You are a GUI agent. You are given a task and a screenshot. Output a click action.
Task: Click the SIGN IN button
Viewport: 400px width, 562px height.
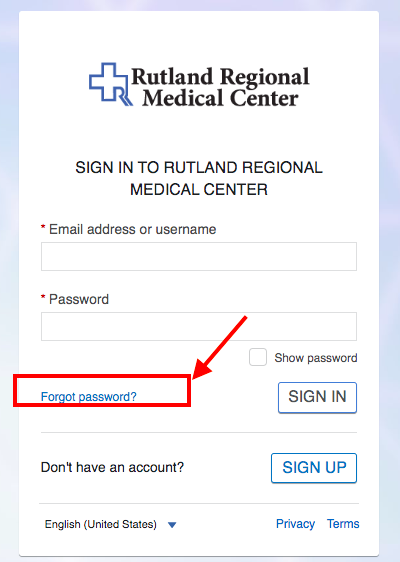point(317,397)
